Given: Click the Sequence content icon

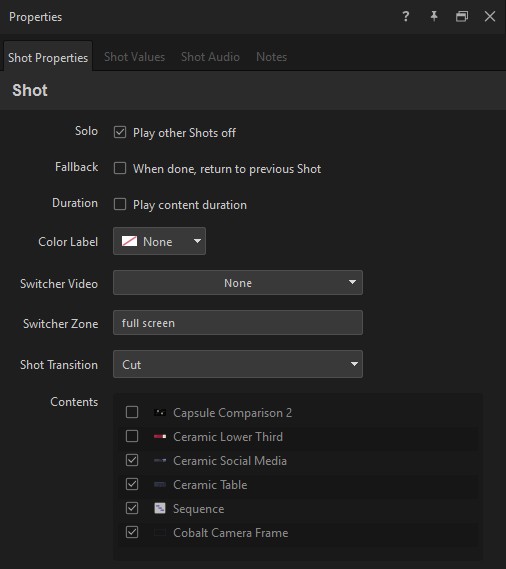Looking at the screenshot, I should tap(160, 508).
